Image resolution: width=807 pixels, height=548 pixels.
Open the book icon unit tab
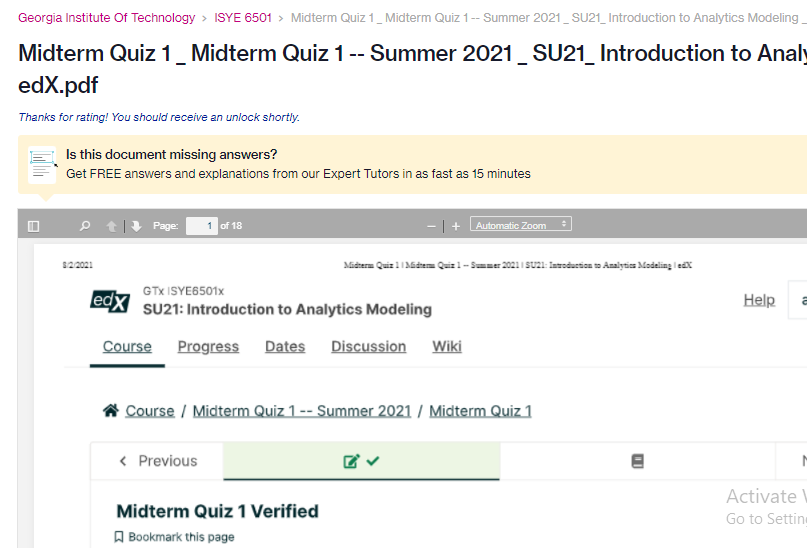[637, 461]
